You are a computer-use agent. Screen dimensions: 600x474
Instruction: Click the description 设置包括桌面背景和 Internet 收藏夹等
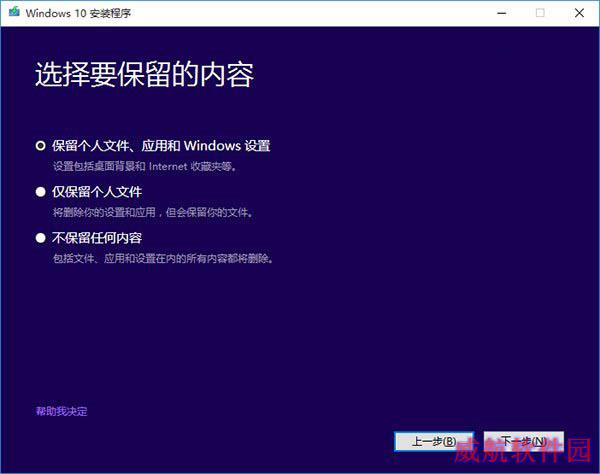pos(145,166)
